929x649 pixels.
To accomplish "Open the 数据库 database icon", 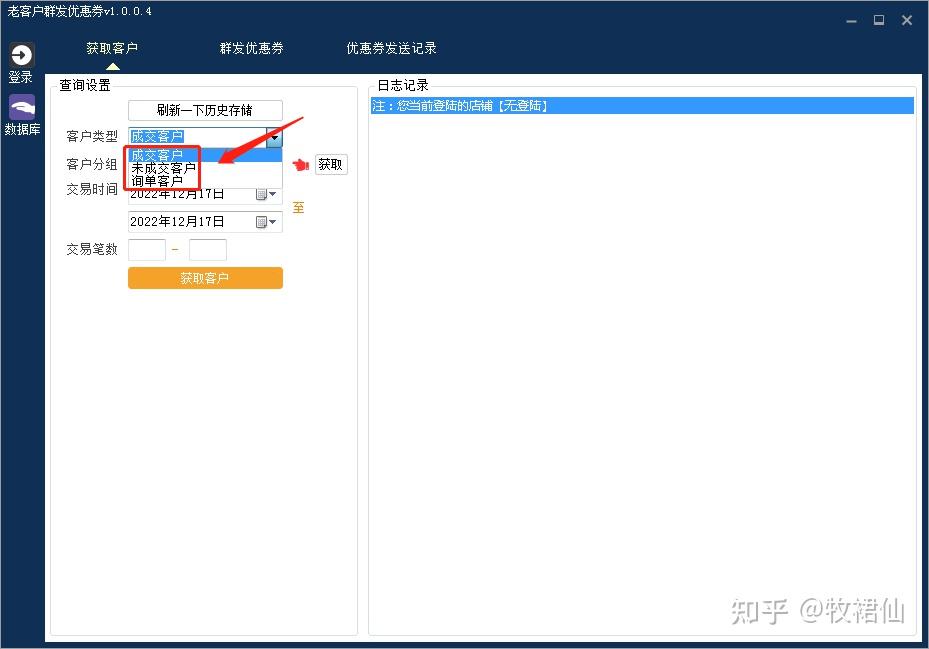I will point(22,108).
